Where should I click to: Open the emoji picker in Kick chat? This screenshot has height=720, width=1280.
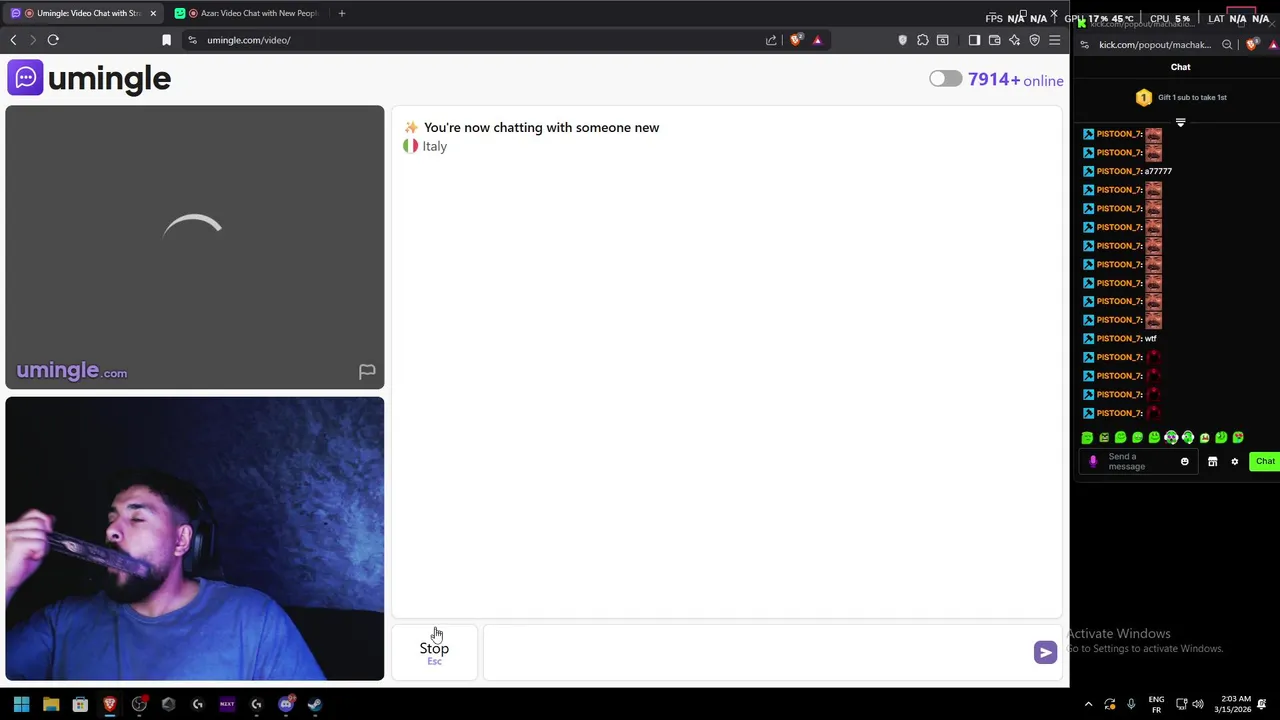1185,462
